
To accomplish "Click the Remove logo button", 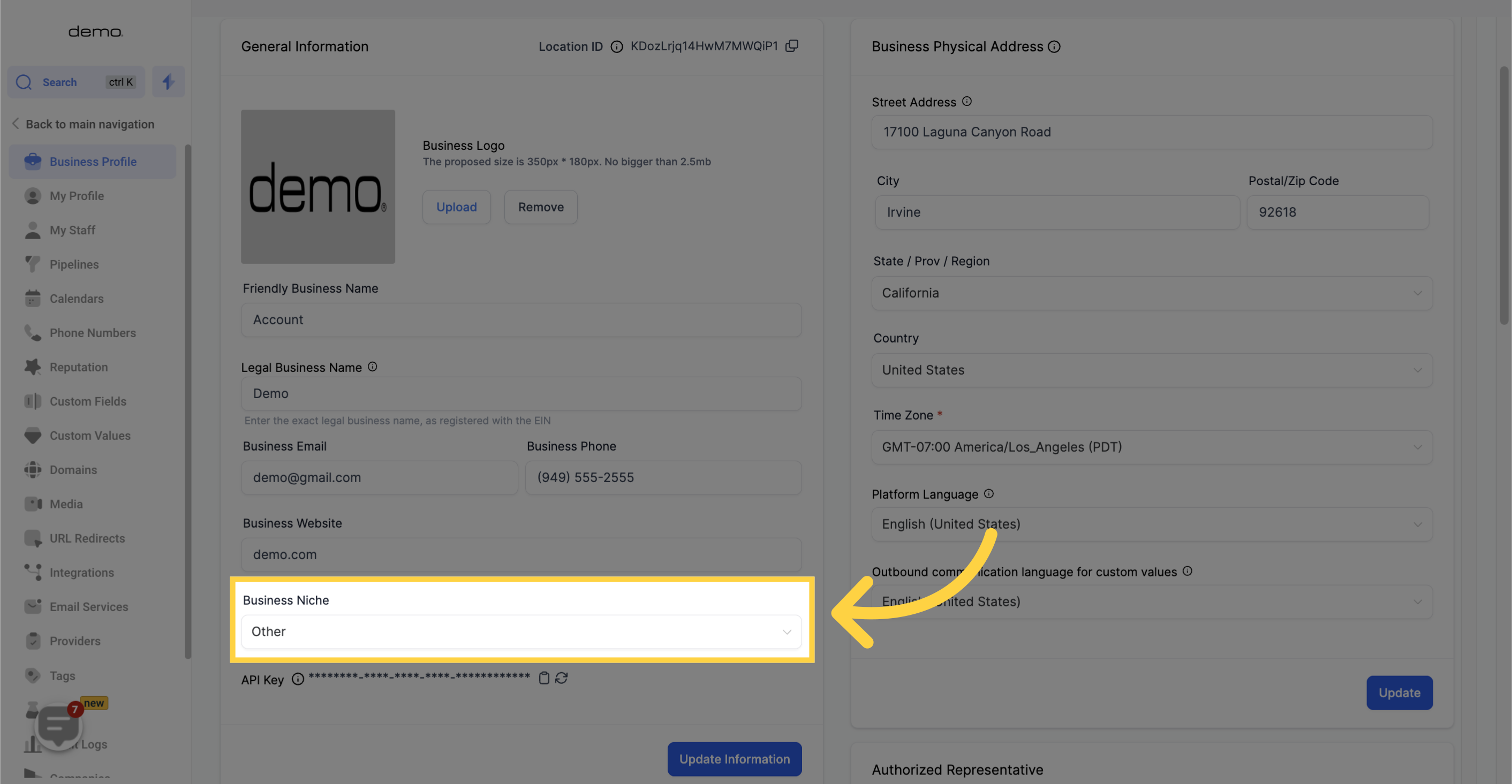I will (541, 207).
